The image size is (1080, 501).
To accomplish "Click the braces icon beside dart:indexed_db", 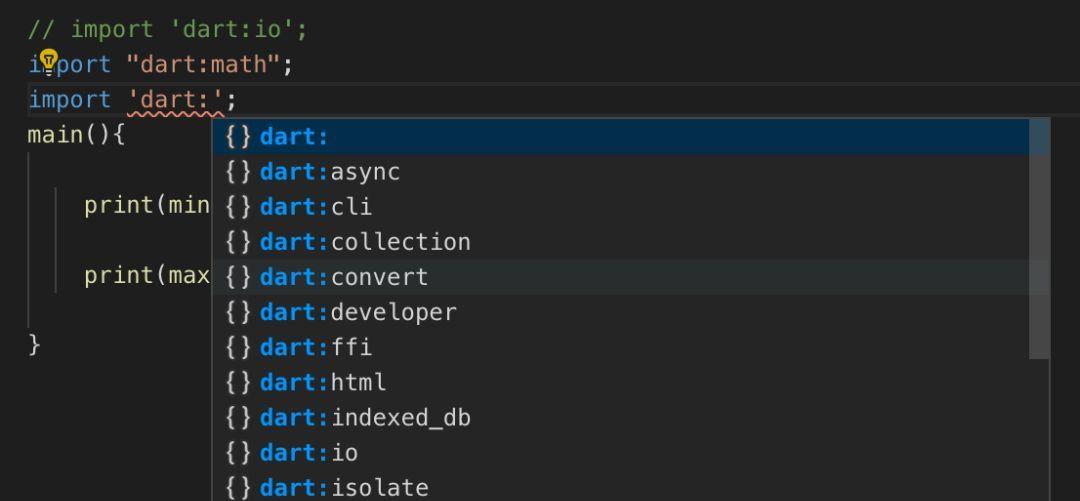I will click(x=238, y=418).
